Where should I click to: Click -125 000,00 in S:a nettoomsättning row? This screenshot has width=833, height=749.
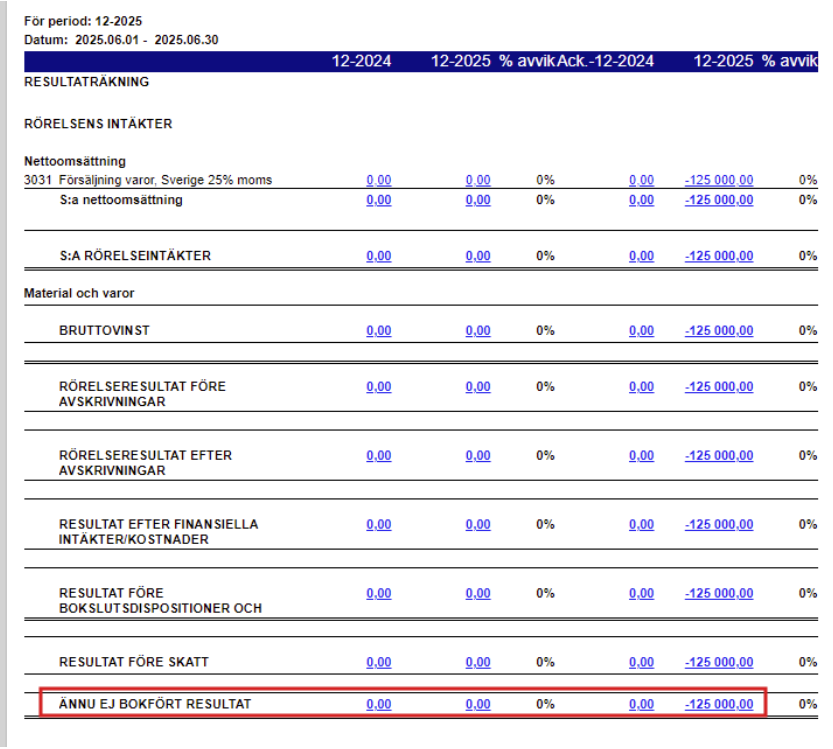pyautogui.click(x=718, y=200)
